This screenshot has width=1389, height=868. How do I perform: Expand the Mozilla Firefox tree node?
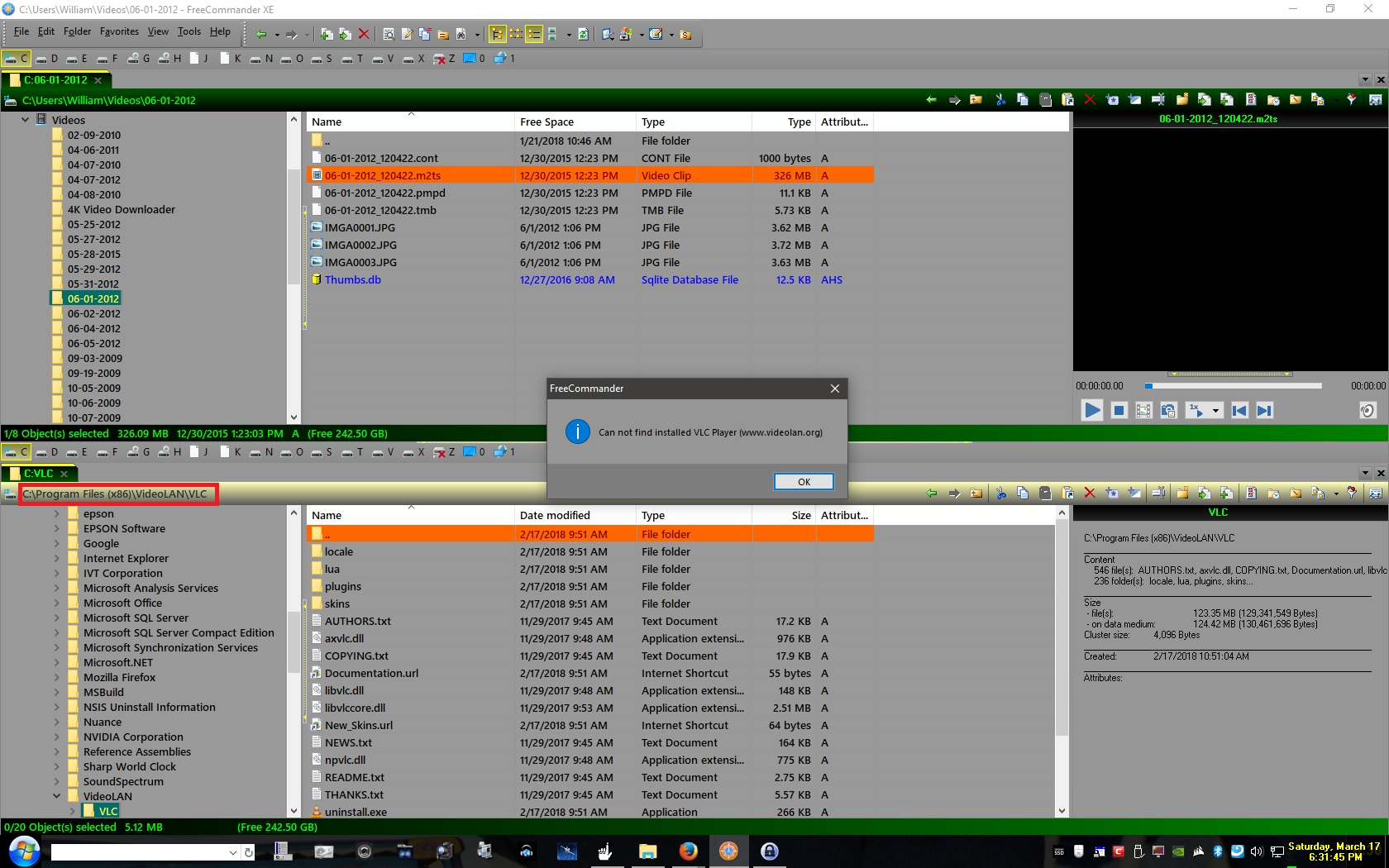56,677
